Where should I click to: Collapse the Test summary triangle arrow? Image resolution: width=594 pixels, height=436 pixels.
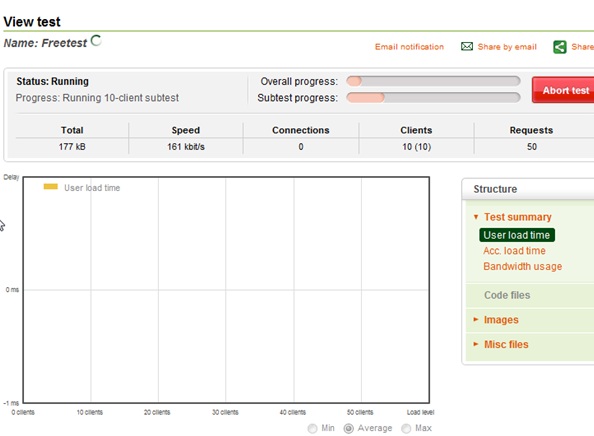tap(476, 217)
